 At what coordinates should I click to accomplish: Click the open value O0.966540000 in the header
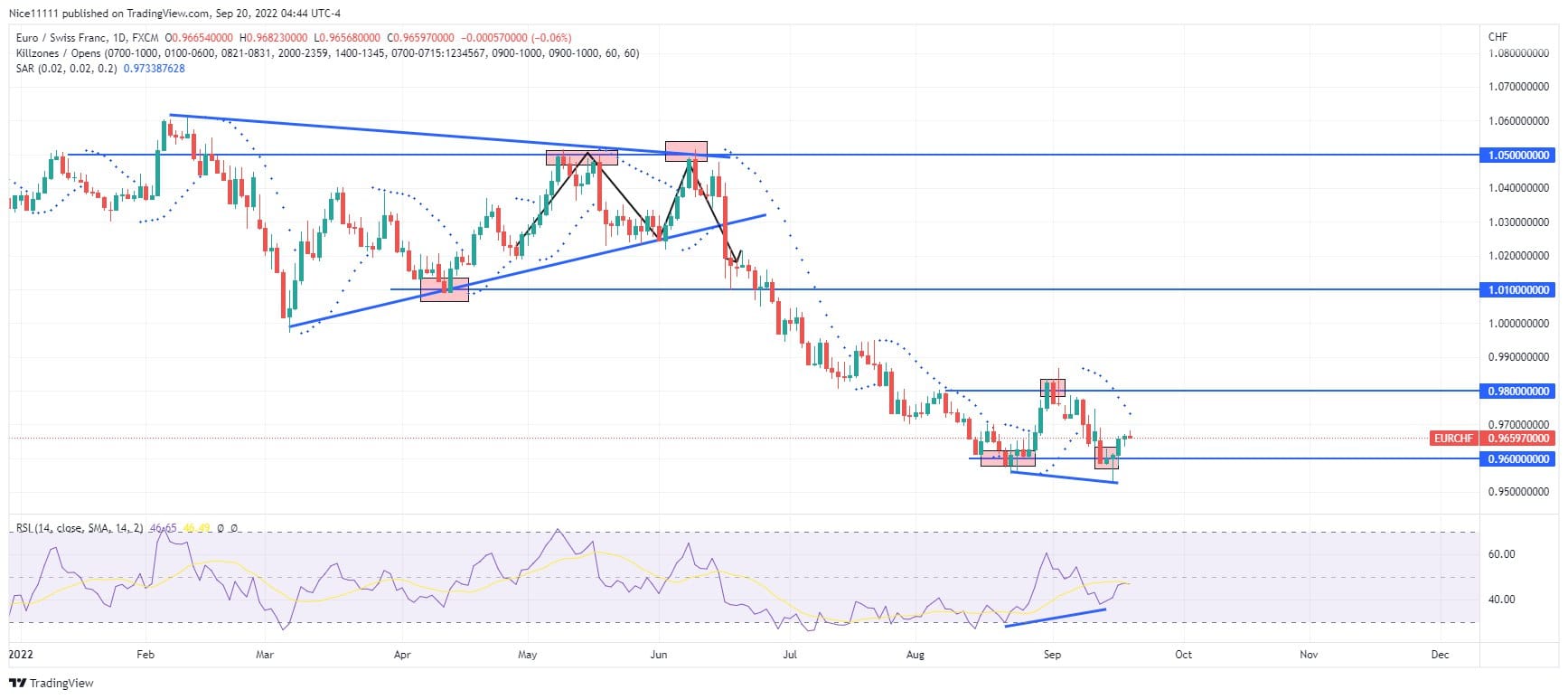[200, 38]
